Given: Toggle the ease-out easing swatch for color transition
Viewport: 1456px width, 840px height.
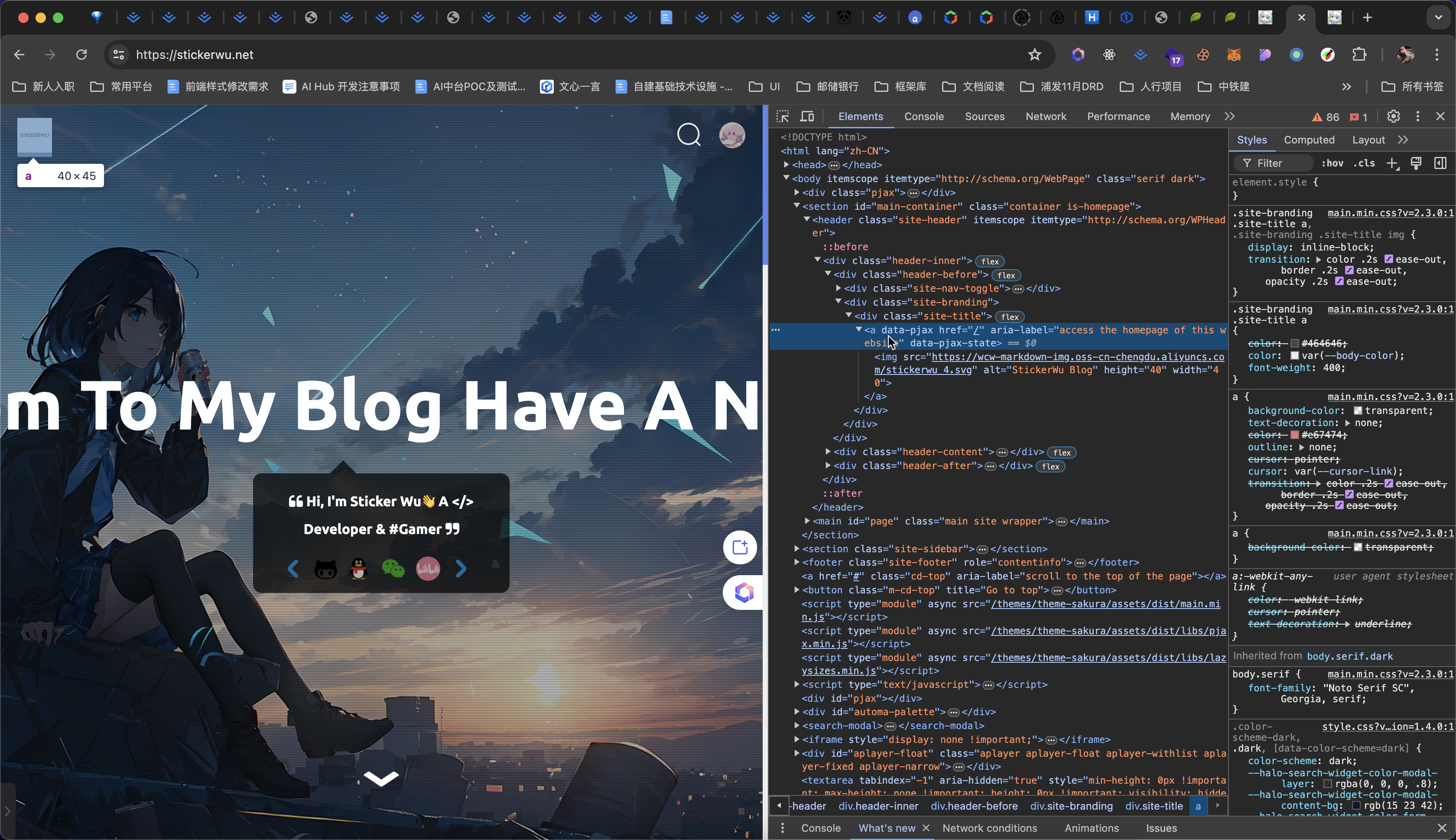Looking at the screenshot, I should pos(1388,260).
